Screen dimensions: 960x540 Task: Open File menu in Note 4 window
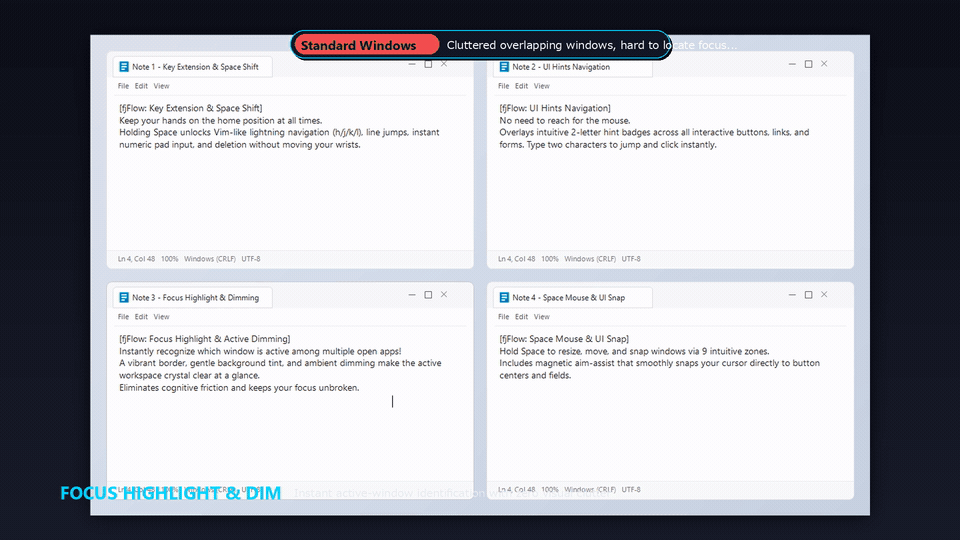point(503,317)
